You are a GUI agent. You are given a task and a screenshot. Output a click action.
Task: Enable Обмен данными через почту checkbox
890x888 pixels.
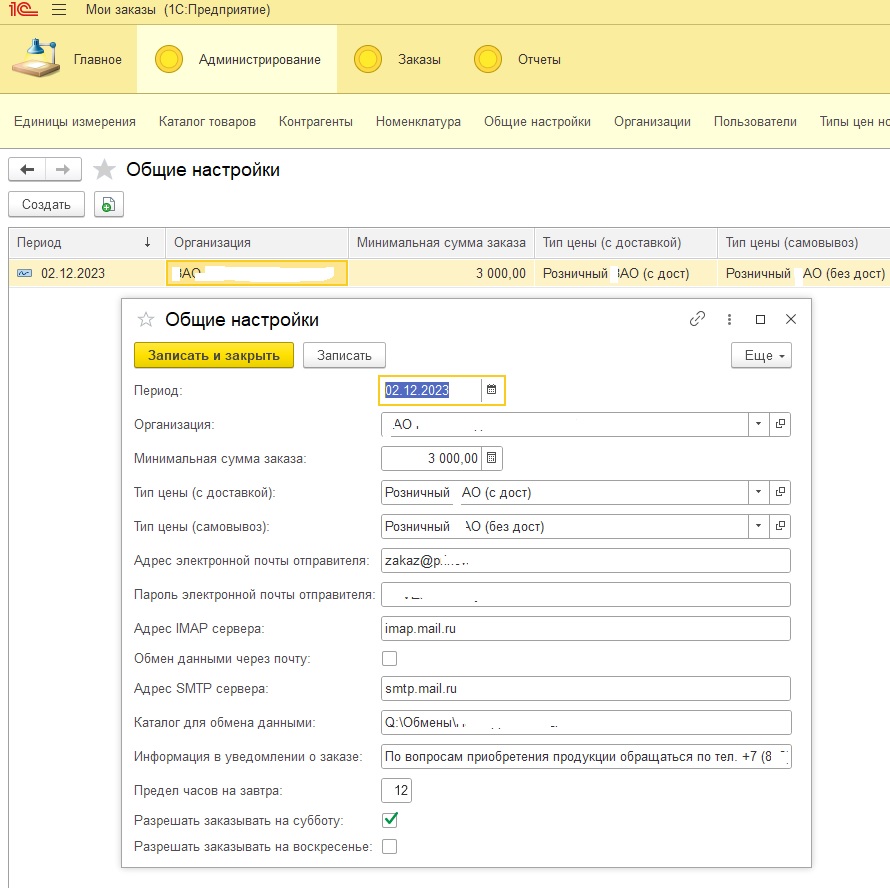[x=390, y=658]
